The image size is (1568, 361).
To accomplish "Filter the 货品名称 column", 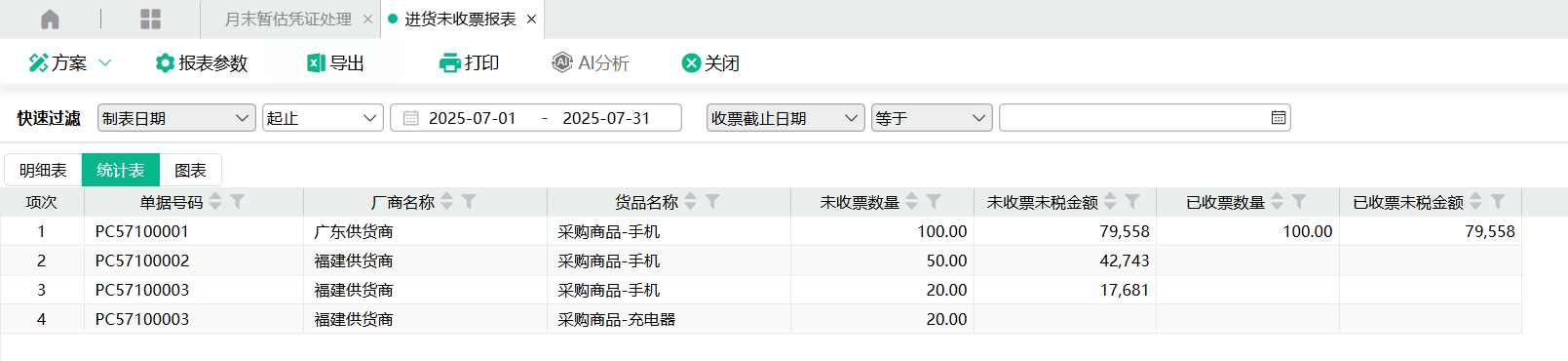I will click(712, 201).
